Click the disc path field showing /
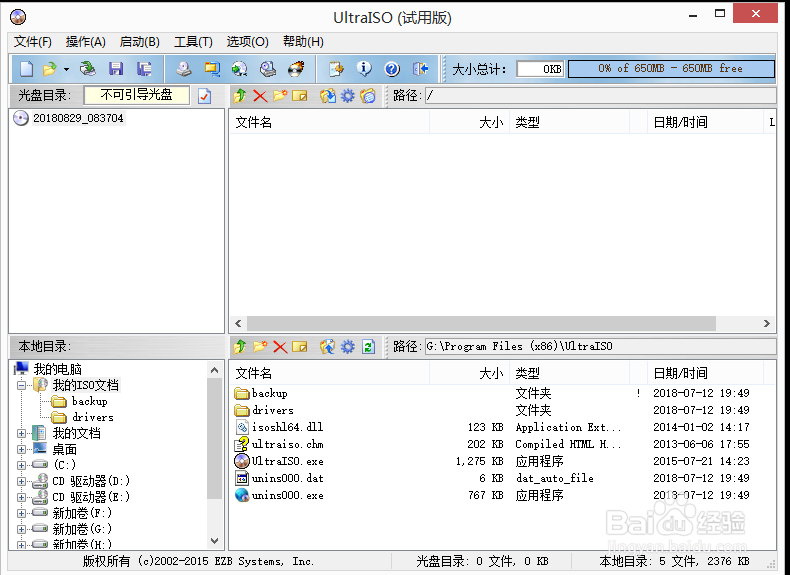The width and height of the screenshot is (790, 575). 600,95
